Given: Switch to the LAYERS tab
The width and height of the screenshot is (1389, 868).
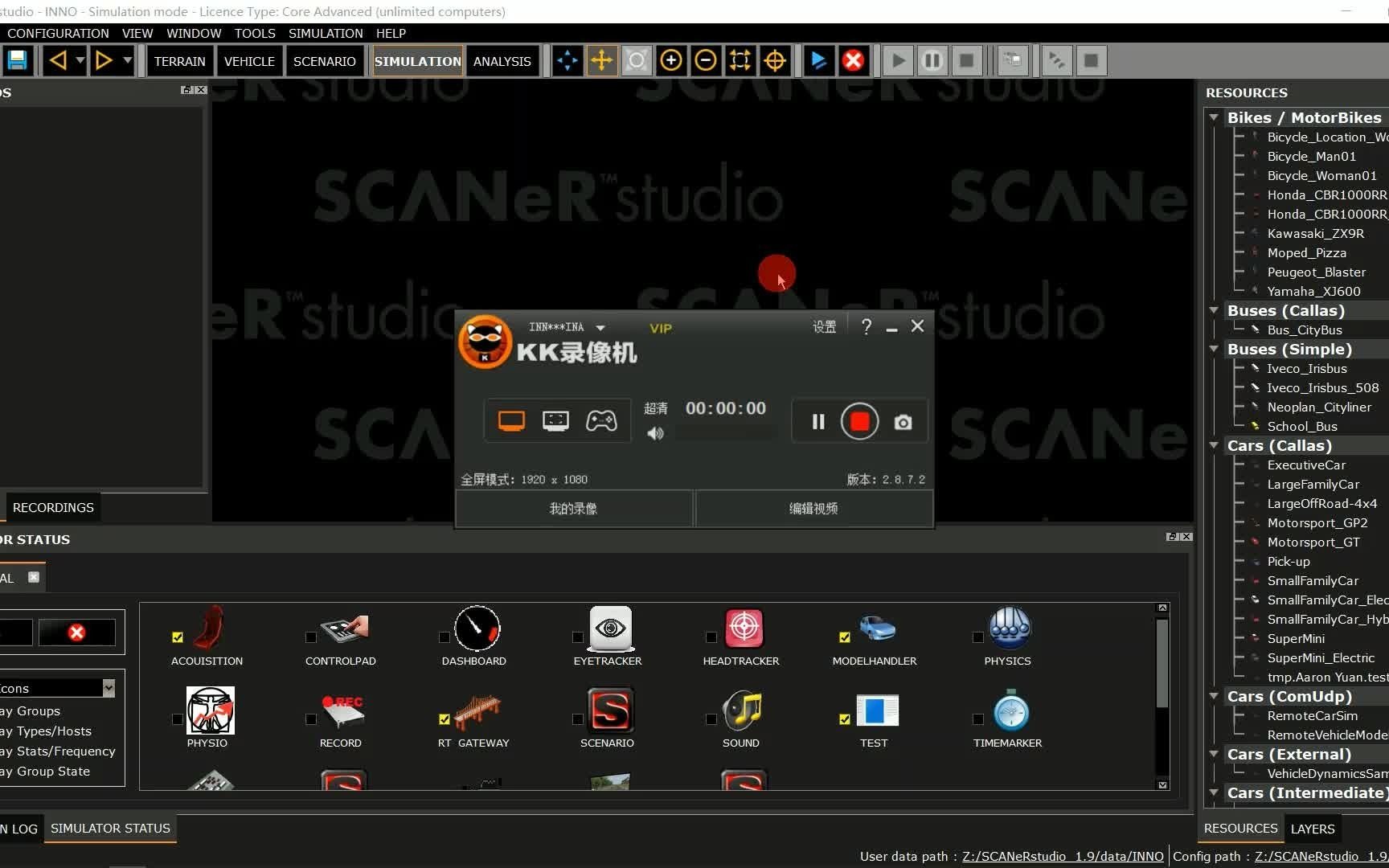Looking at the screenshot, I should click(1313, 829).
